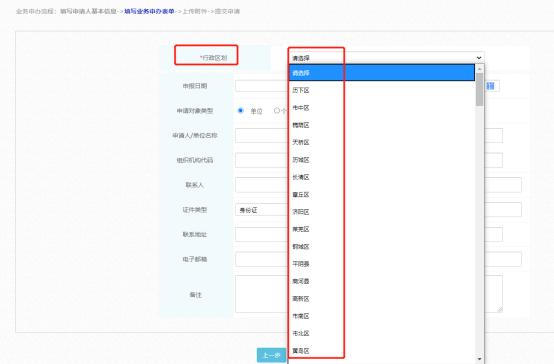Pick the 商河县 option
Screen dimensions: 554x364
pyautogui.click(x=382, y=281)
